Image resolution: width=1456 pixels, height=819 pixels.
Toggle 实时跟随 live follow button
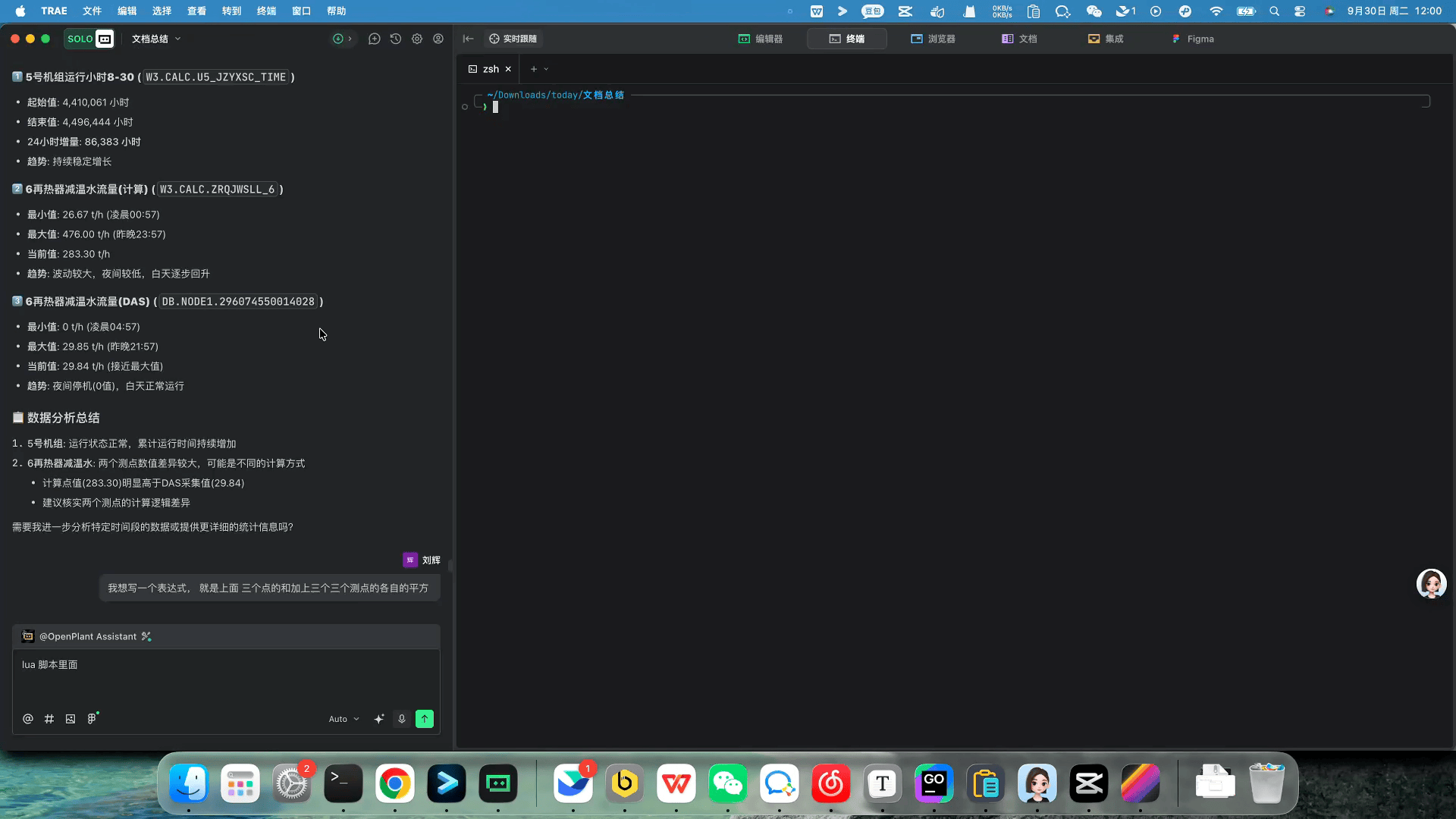point(513,39)
